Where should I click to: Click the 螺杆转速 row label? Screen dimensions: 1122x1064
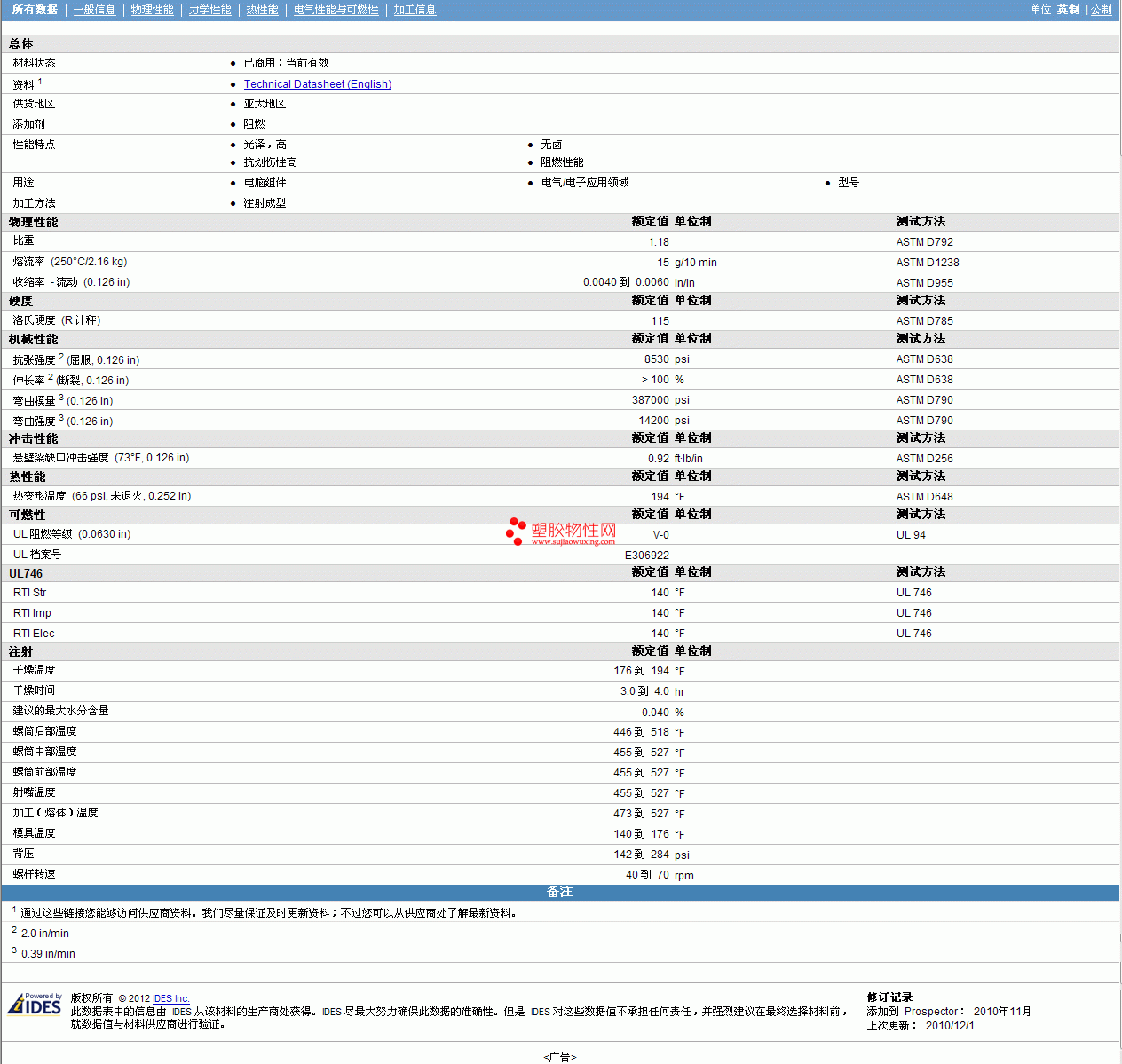coord(34,874)
